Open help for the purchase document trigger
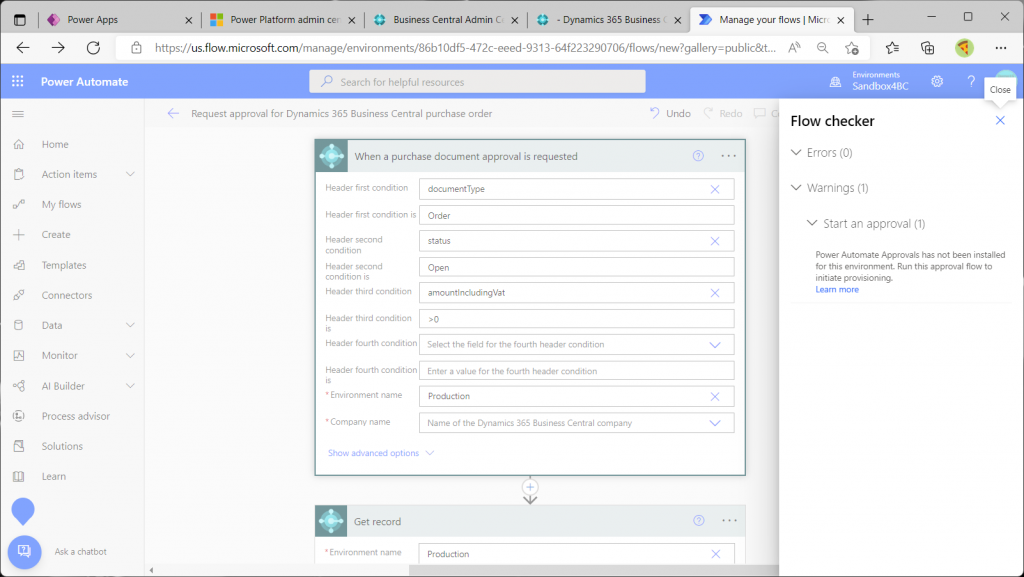 tap(698, 156)
